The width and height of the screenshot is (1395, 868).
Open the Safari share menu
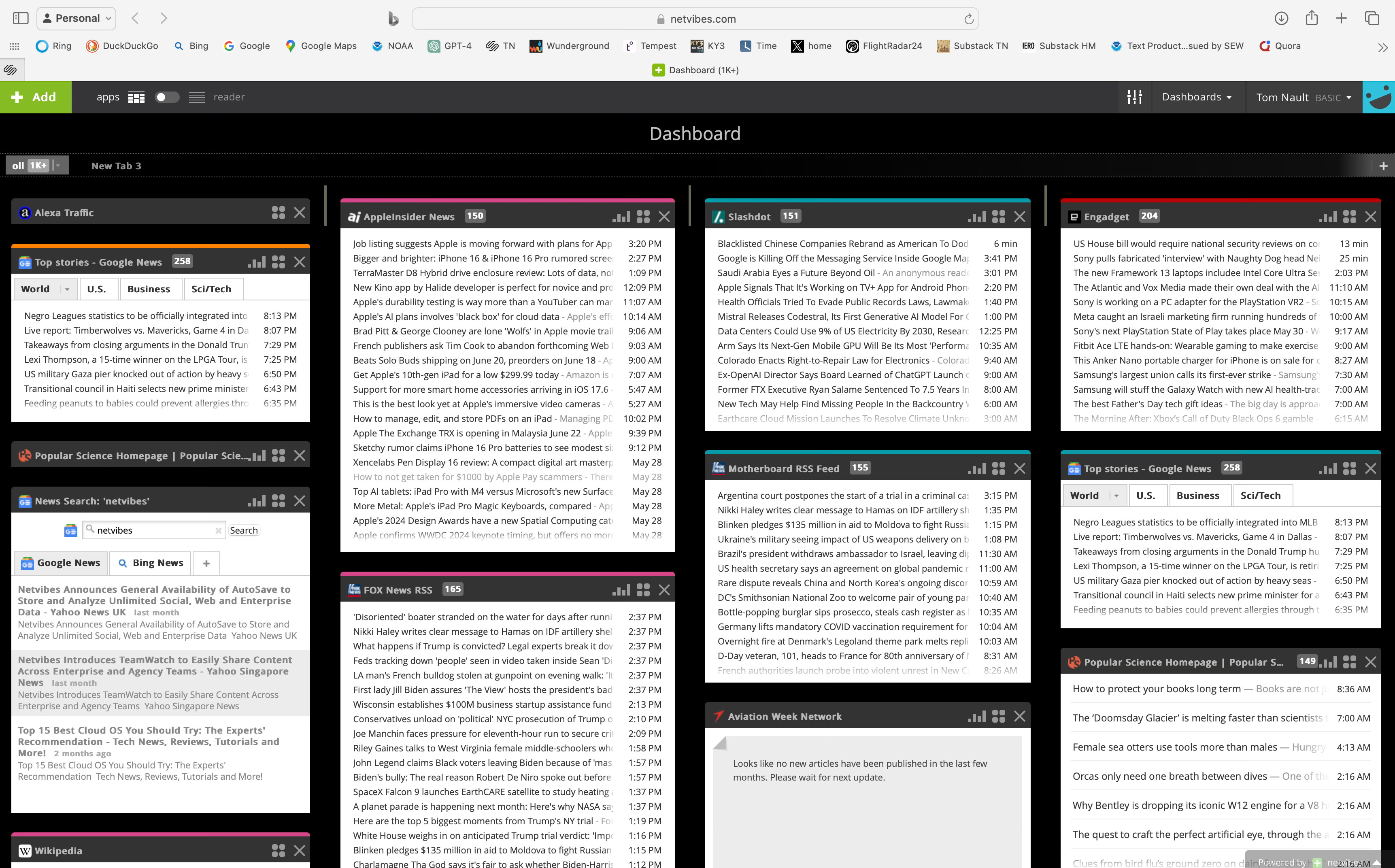click(x=1311, y=18)
